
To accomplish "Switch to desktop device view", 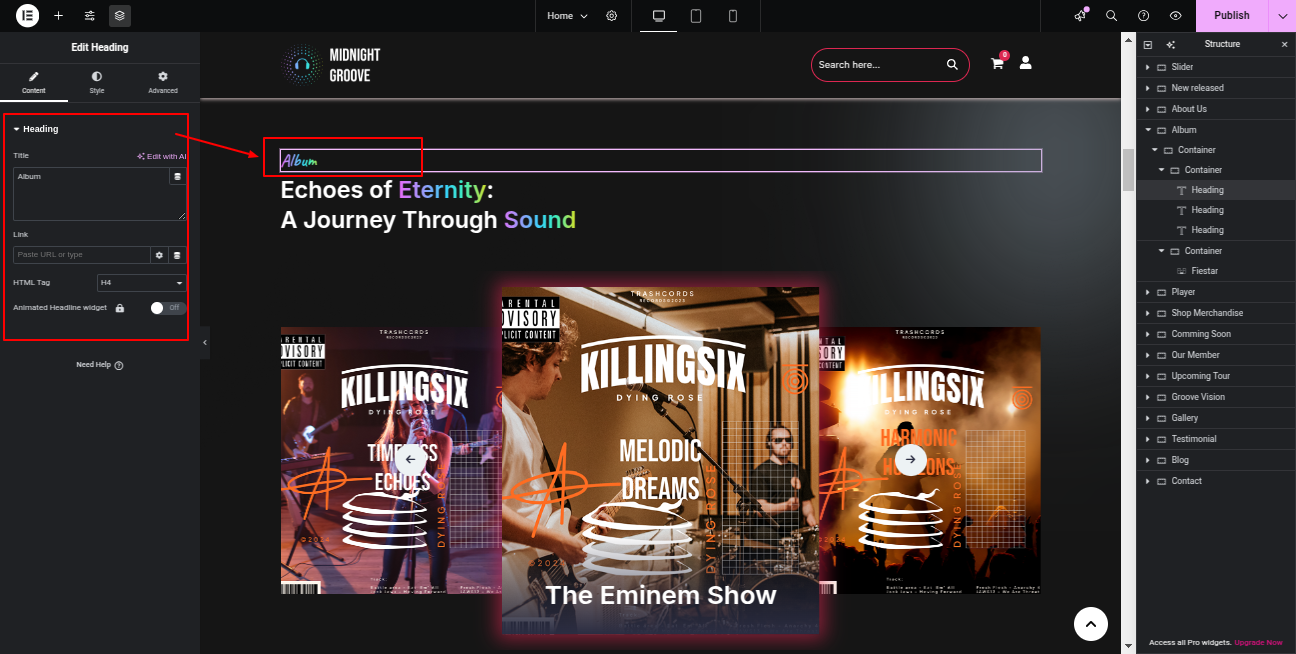I will [x=659, y=16].
